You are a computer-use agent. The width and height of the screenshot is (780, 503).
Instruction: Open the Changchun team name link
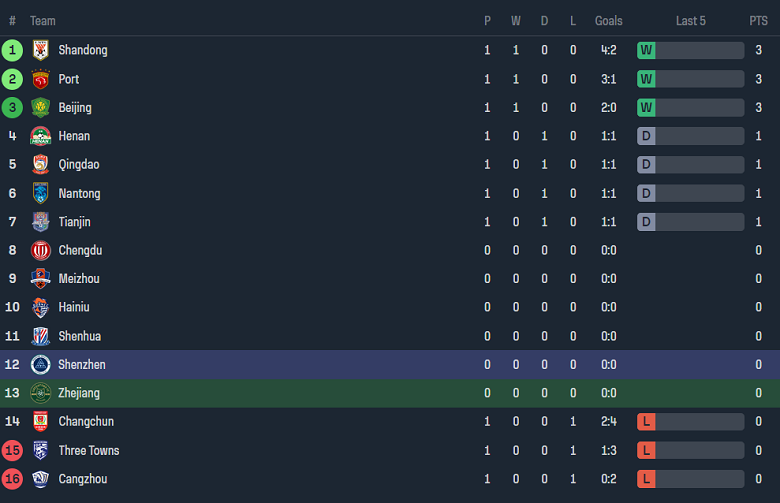point(86,422)
